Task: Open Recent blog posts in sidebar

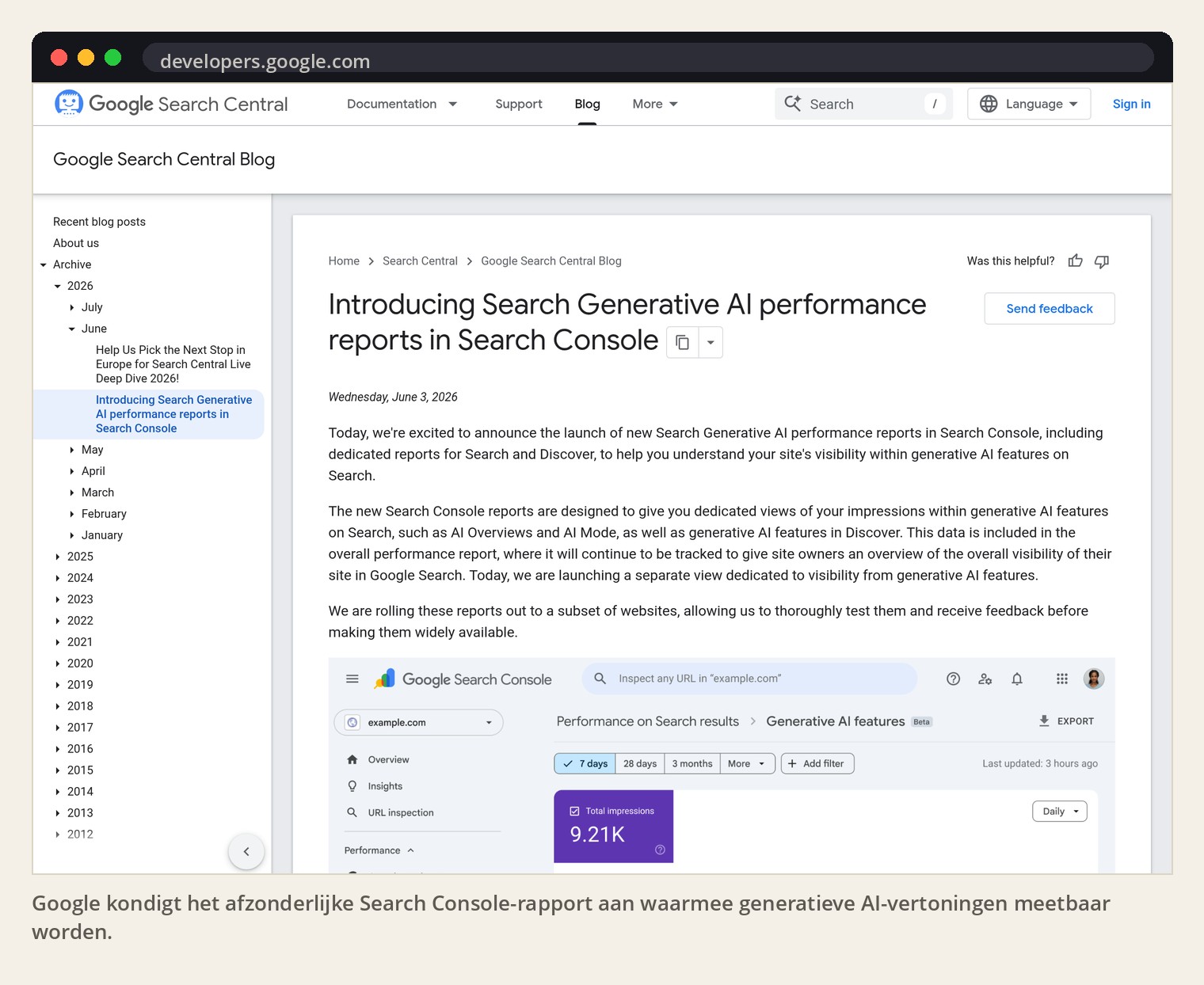Action: click(99, 222)
